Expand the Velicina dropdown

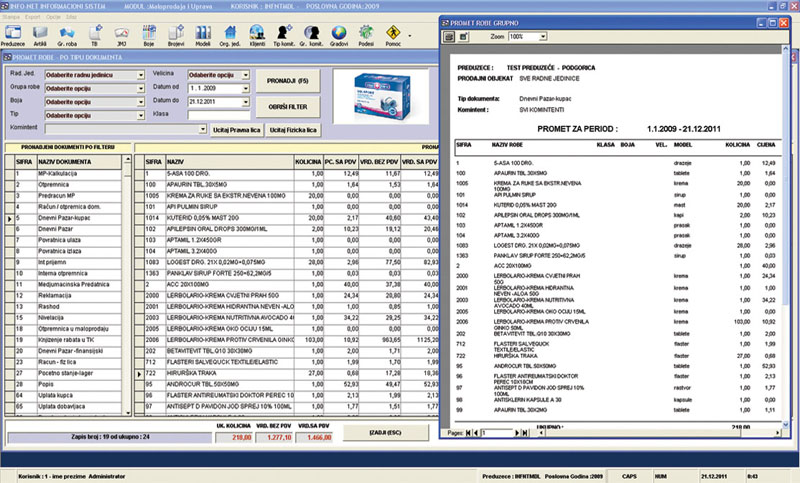(245, 75)
